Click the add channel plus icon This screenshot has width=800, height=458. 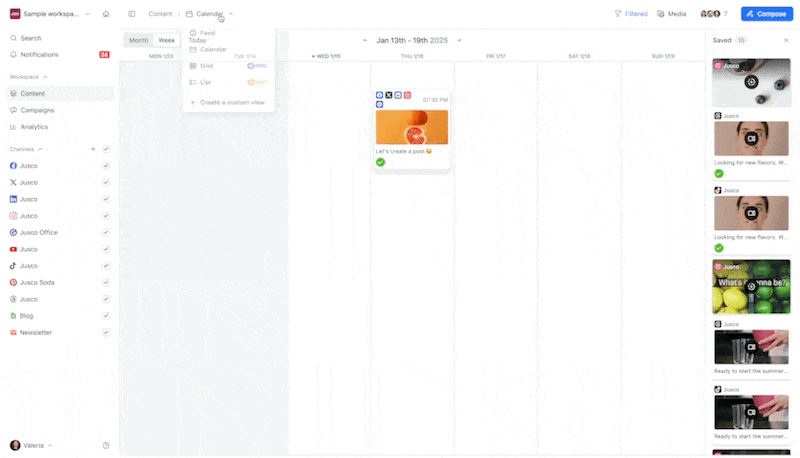(x=93, y=149)
